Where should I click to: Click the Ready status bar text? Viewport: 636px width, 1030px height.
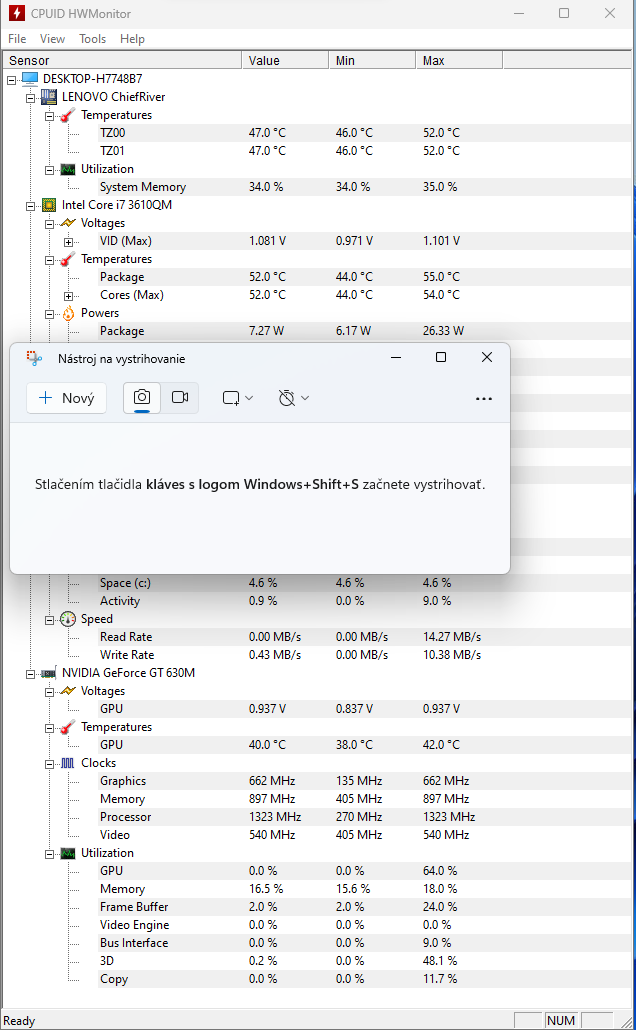pos(20,1020)
